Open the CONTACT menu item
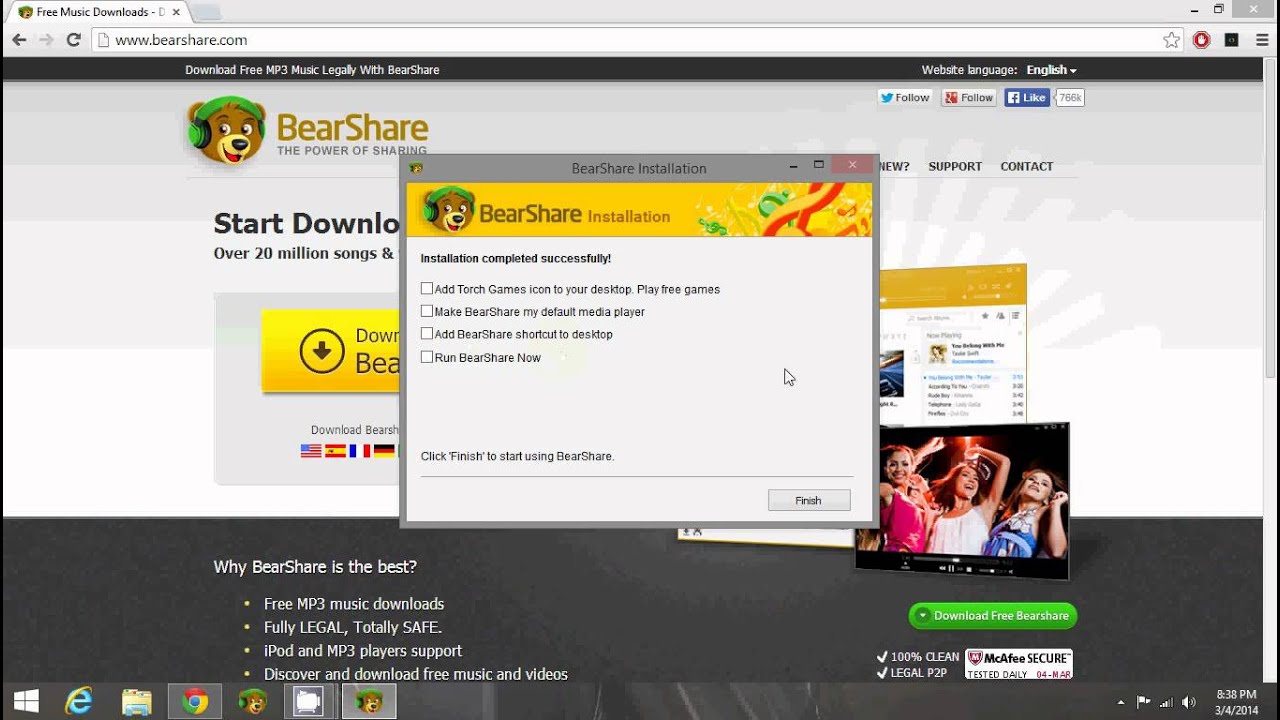Image resolution: width=1280 pixels, height=720 pixels. coord(1027,167)
